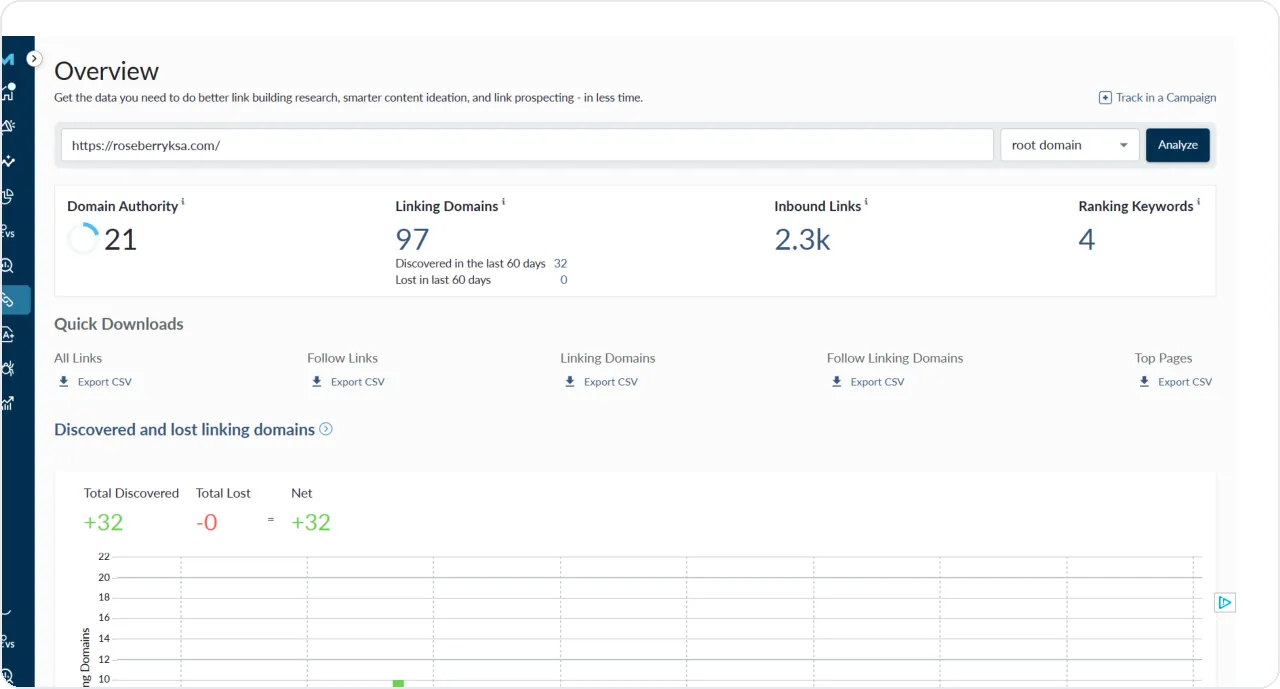Screen dimensions: 1280x689
Task: Open the sparkle trend line sidebar icon
Action: [8, 161]
